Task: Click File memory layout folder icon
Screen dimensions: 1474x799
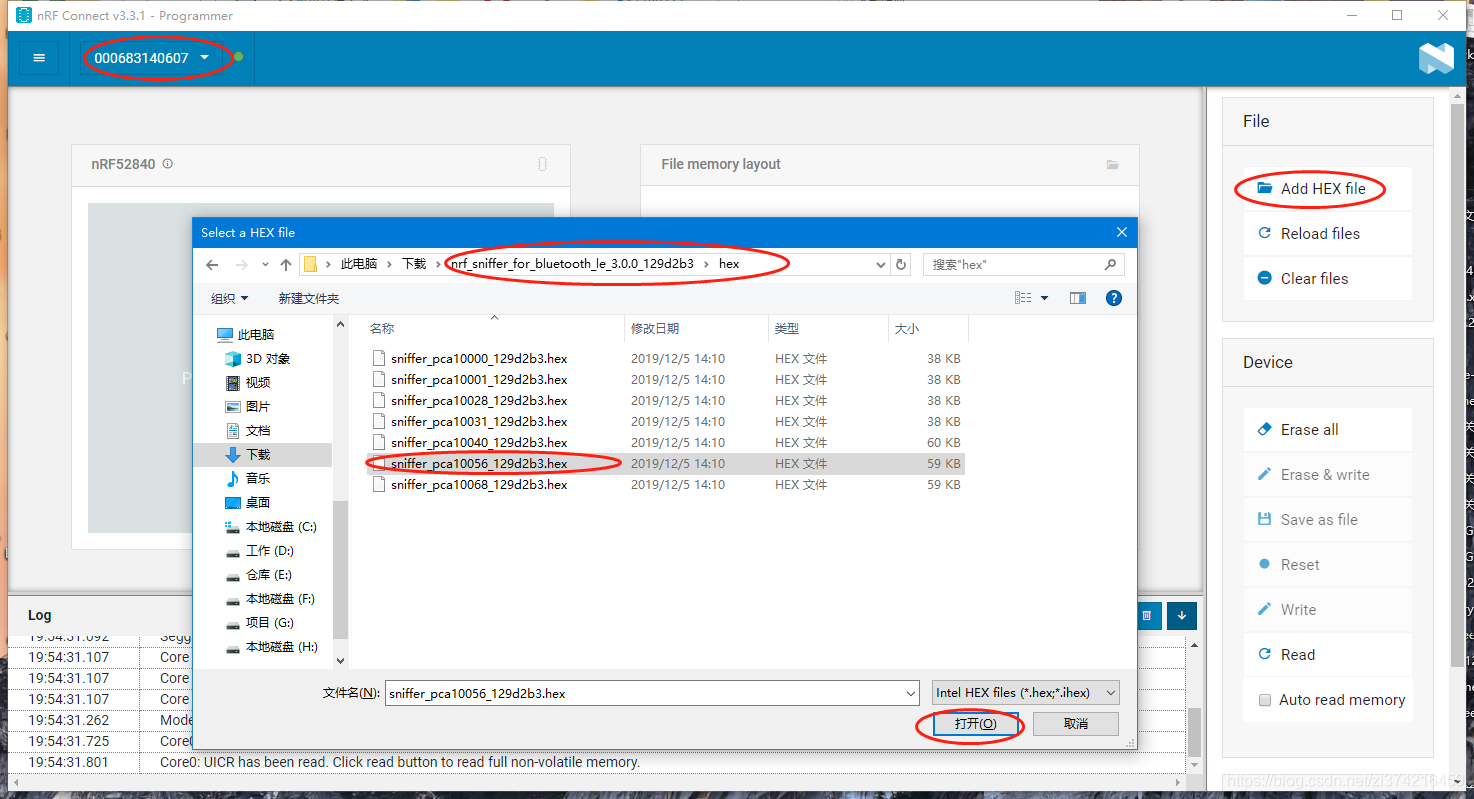Action: [1112, 164]
